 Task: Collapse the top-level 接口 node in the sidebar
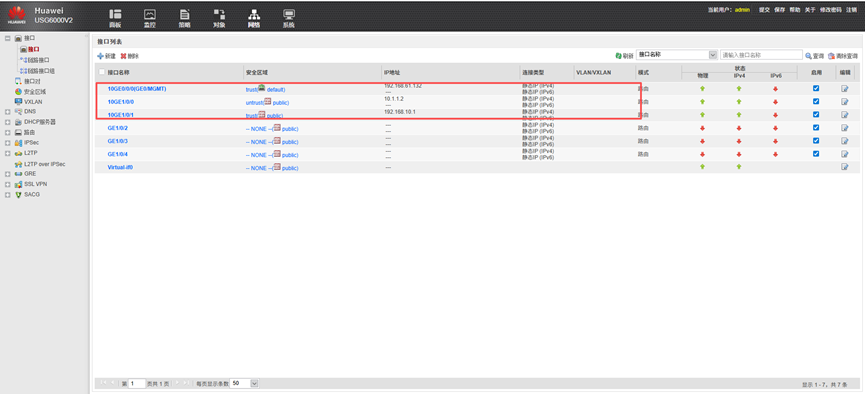click(8, 39)
